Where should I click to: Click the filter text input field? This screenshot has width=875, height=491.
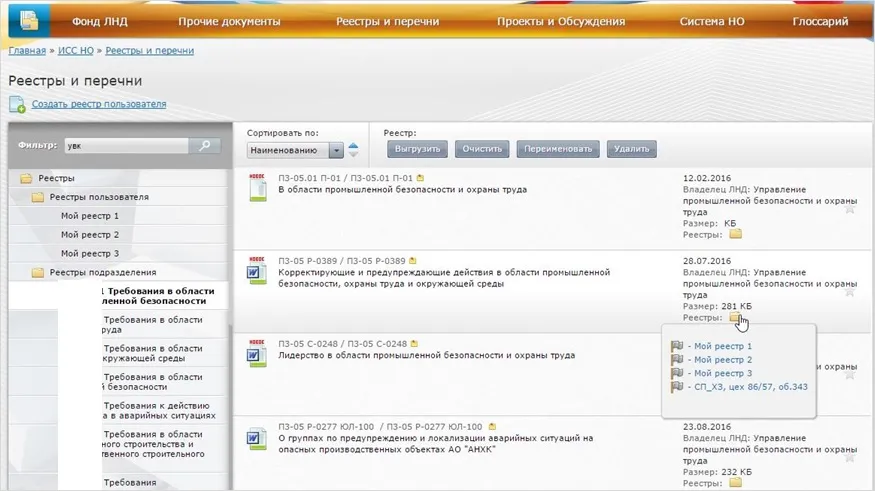click(x=125, y=146)
